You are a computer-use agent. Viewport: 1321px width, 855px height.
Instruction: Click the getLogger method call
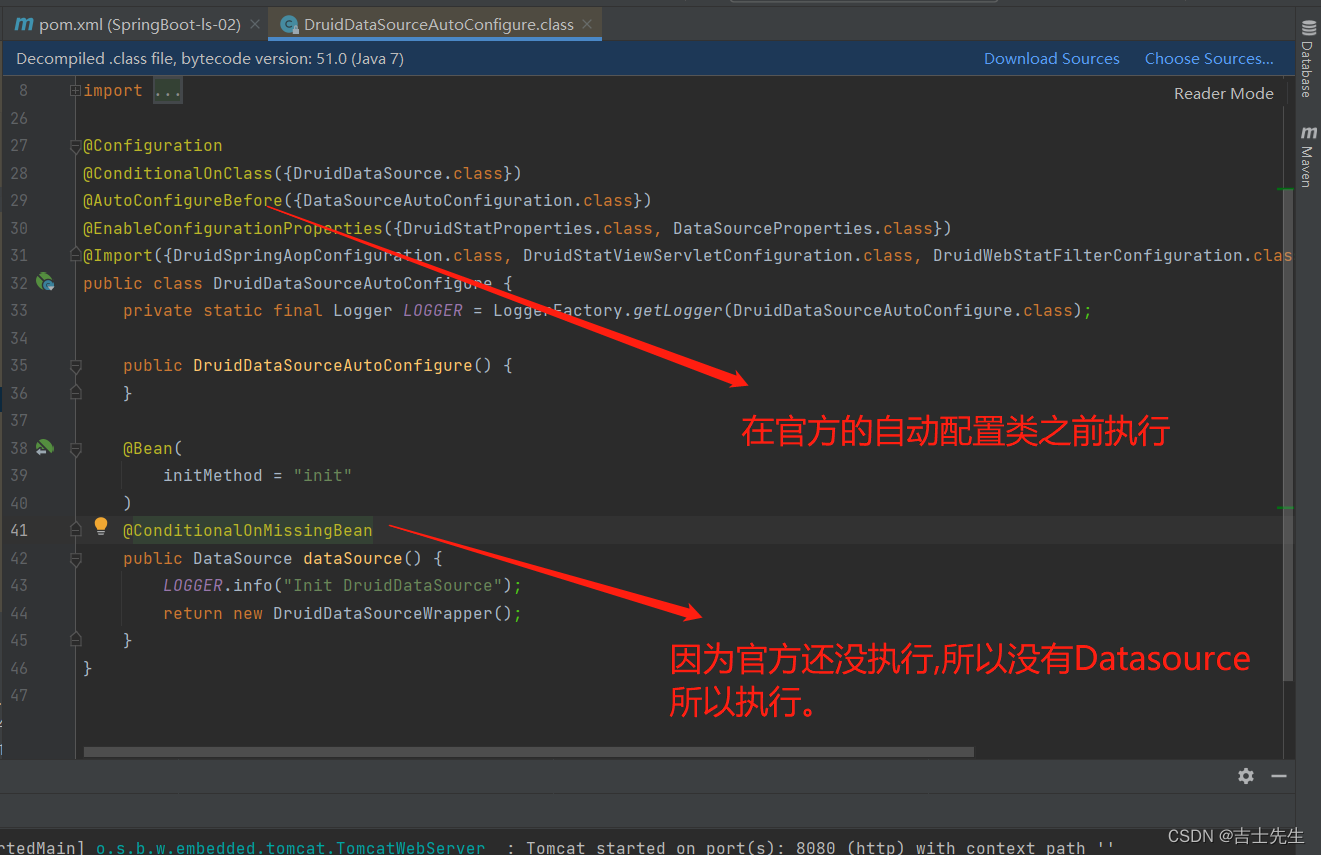[678, 310]
